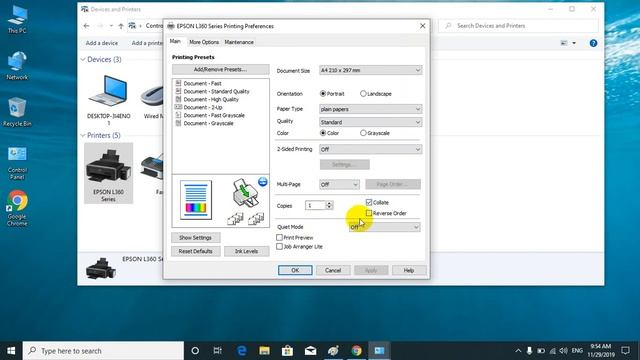Click the blue ink status icon in preview
This screenshot has width=640, height=360.
click(263, 182)
